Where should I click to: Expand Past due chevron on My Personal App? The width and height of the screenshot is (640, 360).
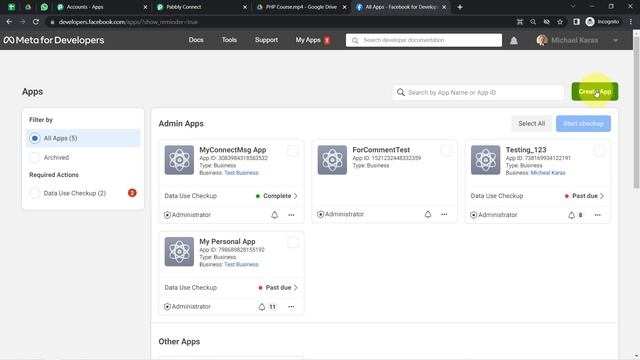[x=296, y=288]
